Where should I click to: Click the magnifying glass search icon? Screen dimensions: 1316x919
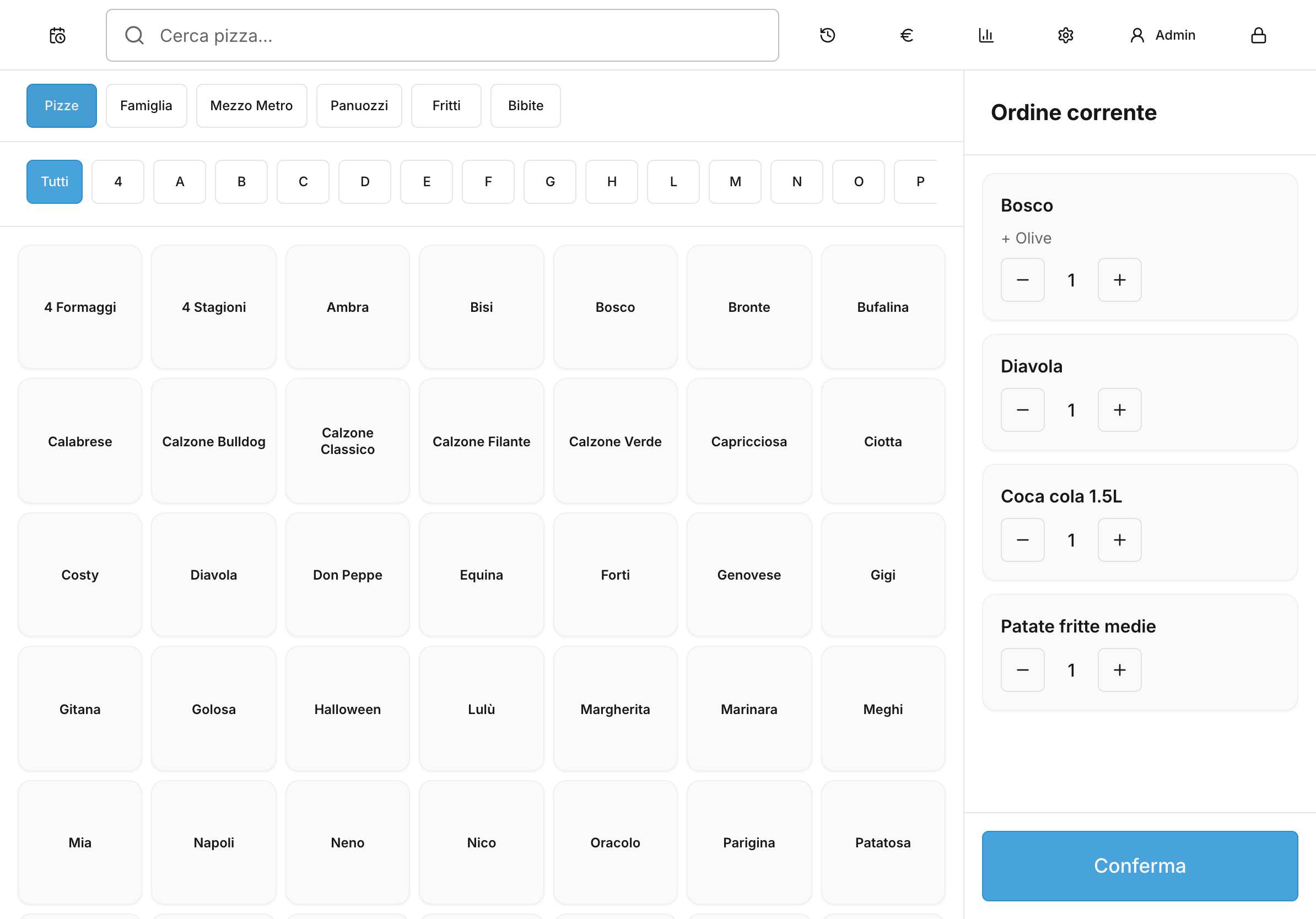coord(134,35)
